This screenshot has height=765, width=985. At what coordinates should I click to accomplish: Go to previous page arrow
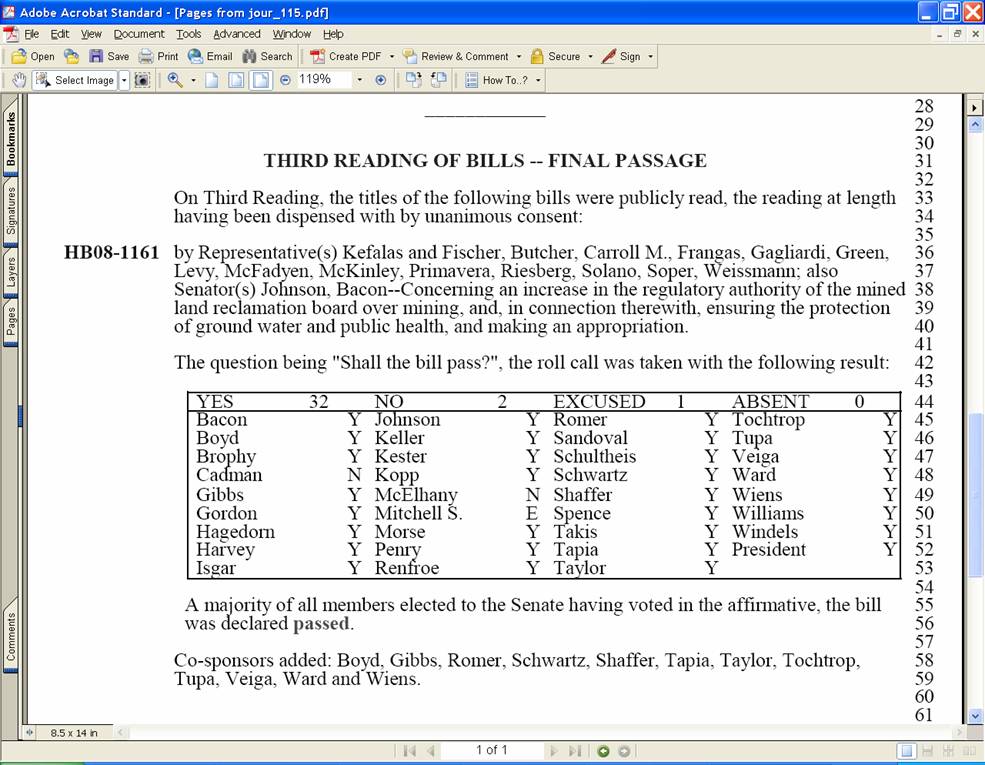[431, 751]
